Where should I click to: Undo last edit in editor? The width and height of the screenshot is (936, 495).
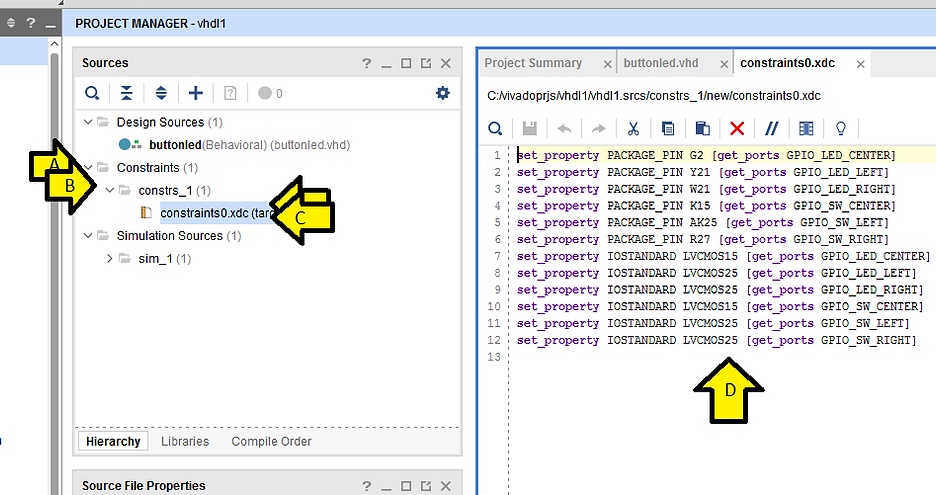pyautogui.click(x=564, y=128)
